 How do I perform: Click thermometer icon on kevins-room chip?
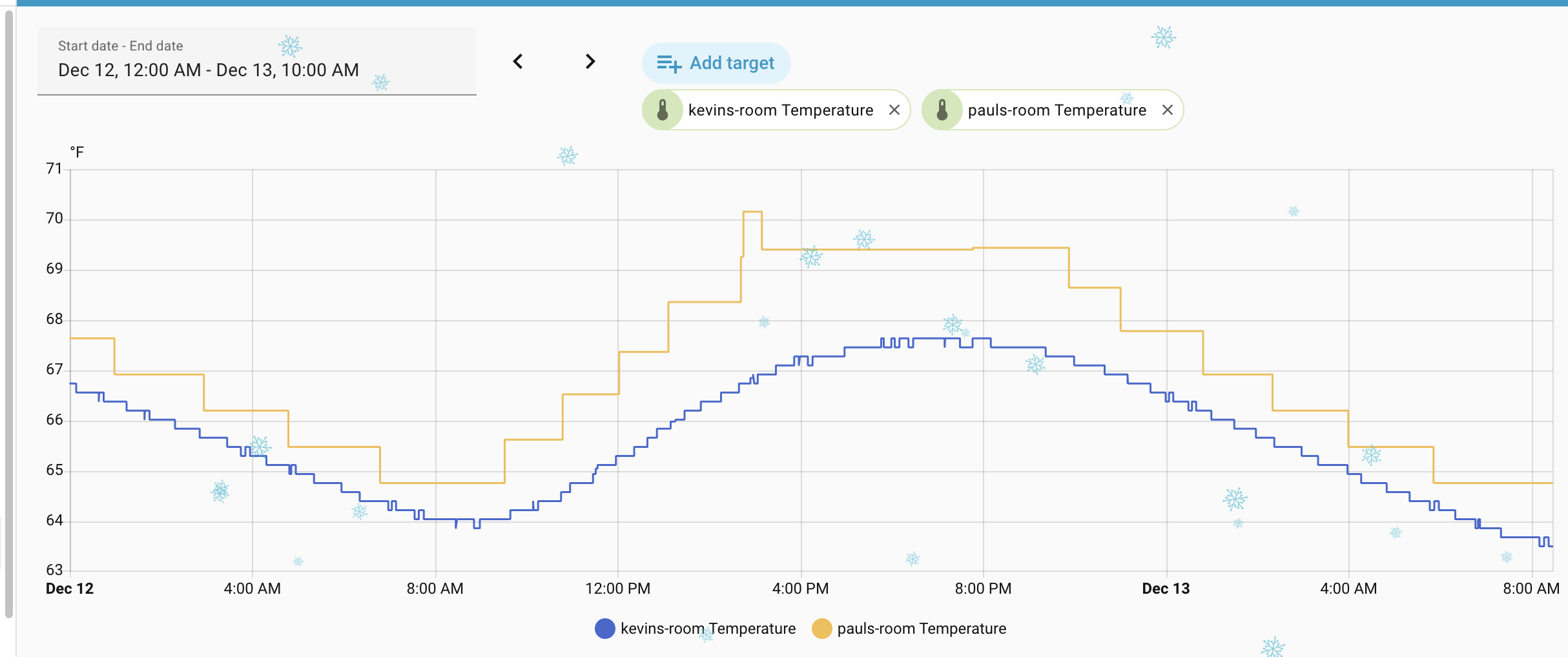coord(663,110)
